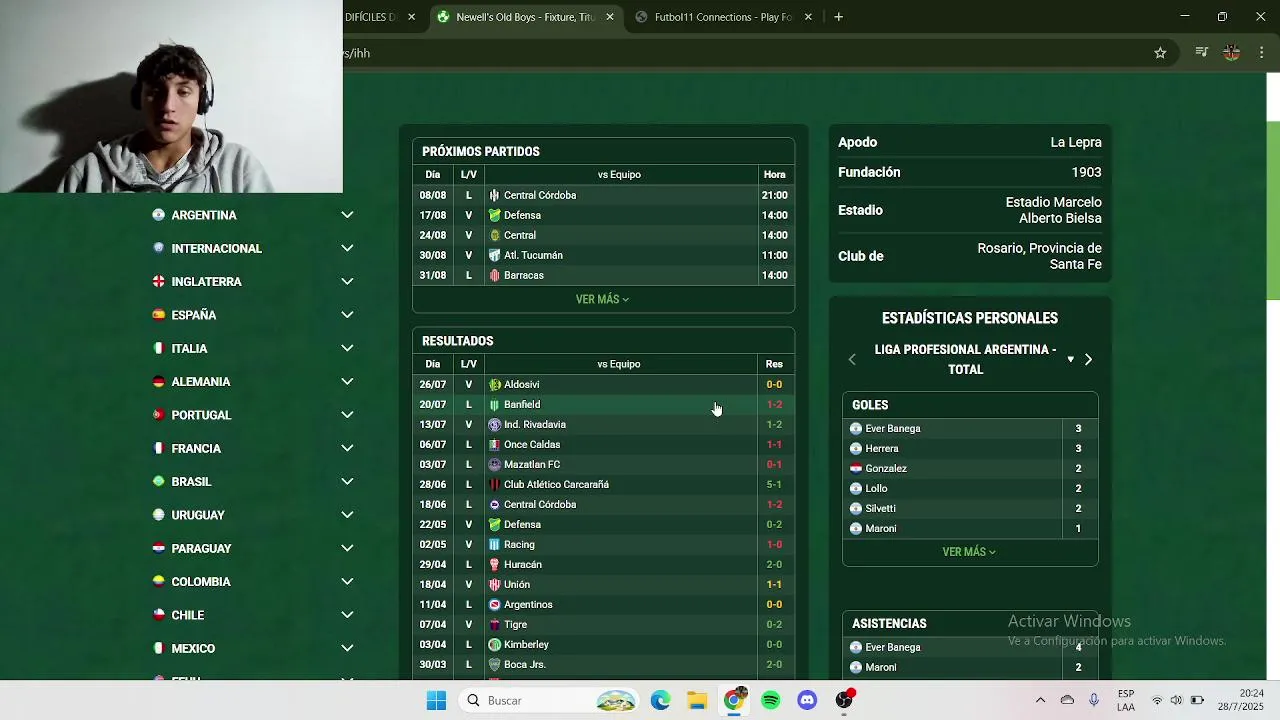Open FRANCIA country in sidebar

196,448
